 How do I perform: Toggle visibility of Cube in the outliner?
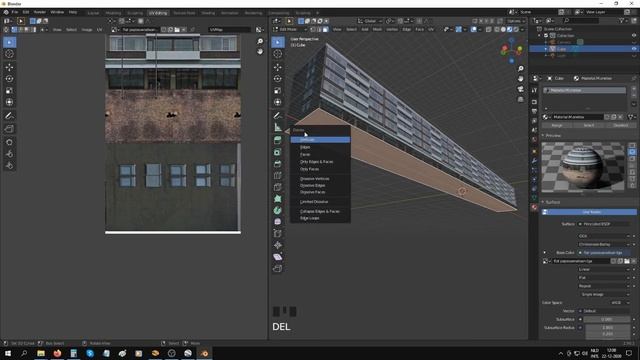[x=634, y=49]
